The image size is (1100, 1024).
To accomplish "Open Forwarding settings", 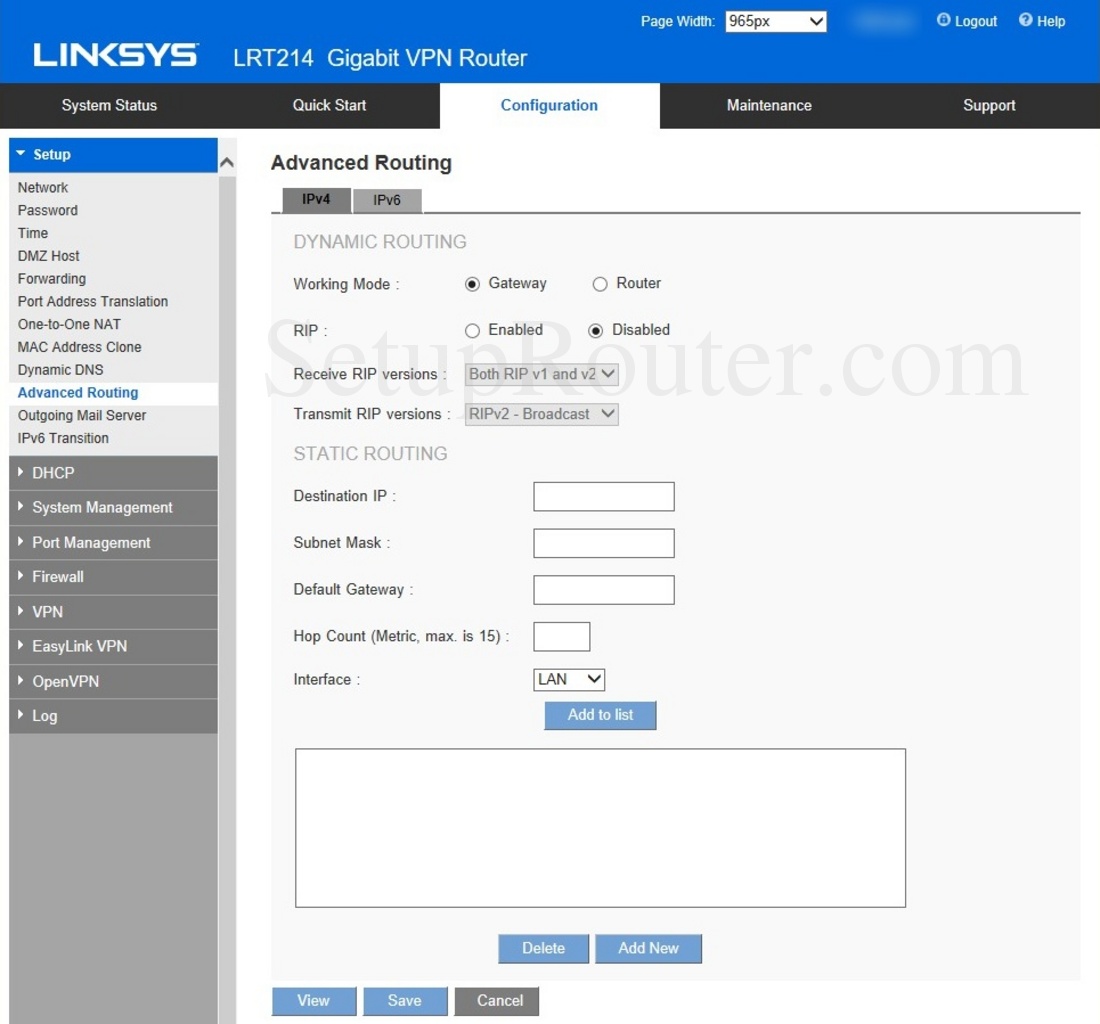I will pos(52,279).
